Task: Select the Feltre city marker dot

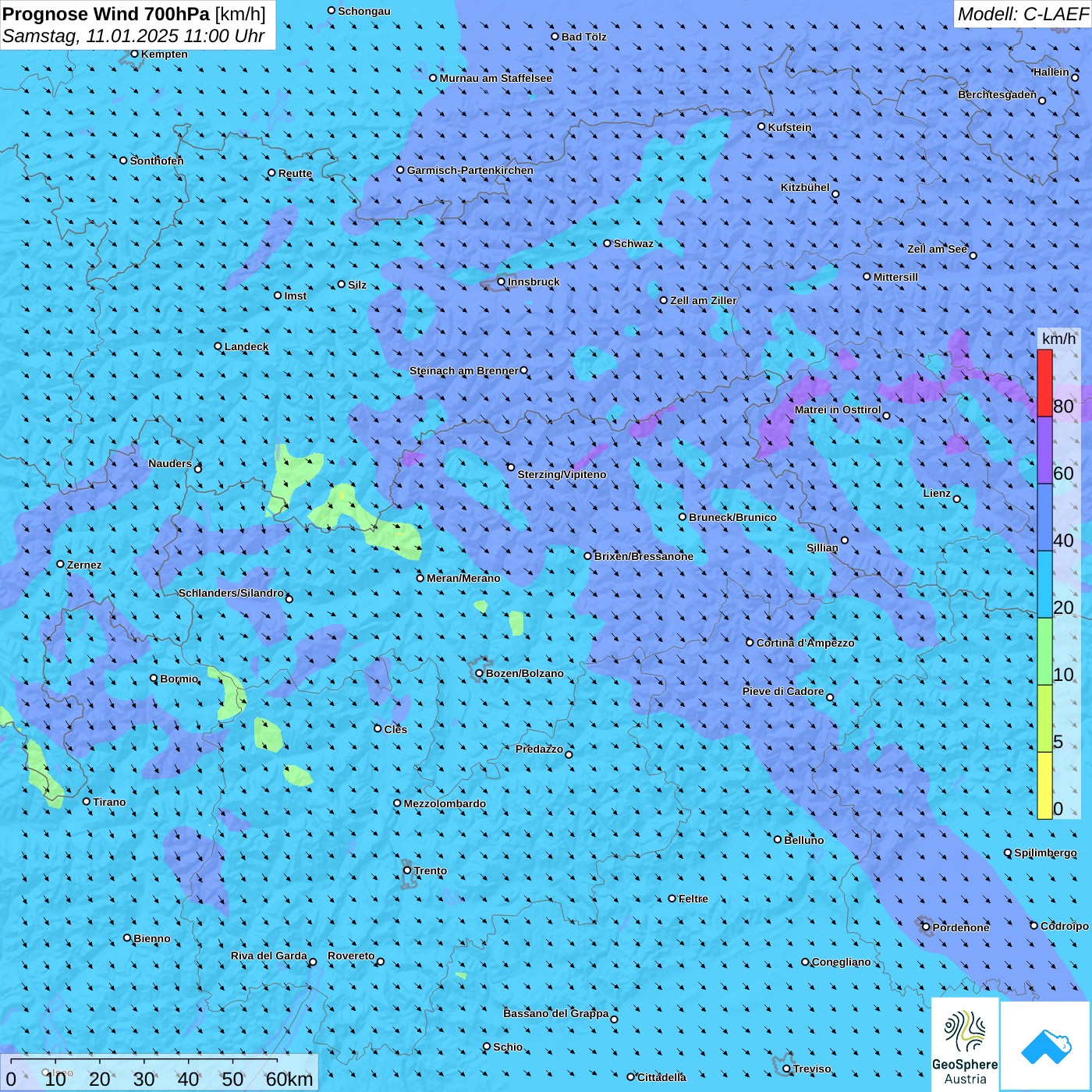Action: coord(672,899)
